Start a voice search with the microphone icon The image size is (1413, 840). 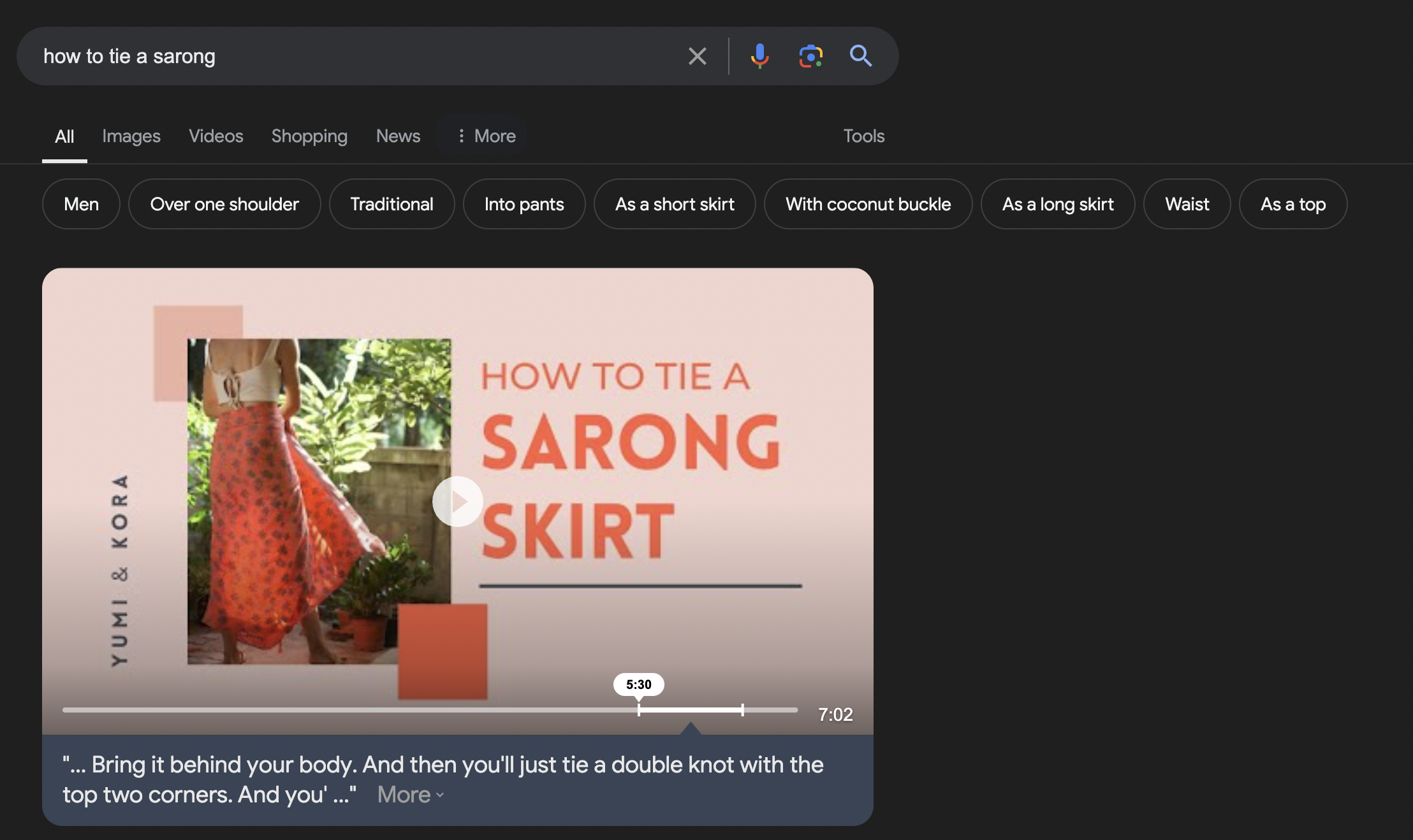tap(760, 56)
